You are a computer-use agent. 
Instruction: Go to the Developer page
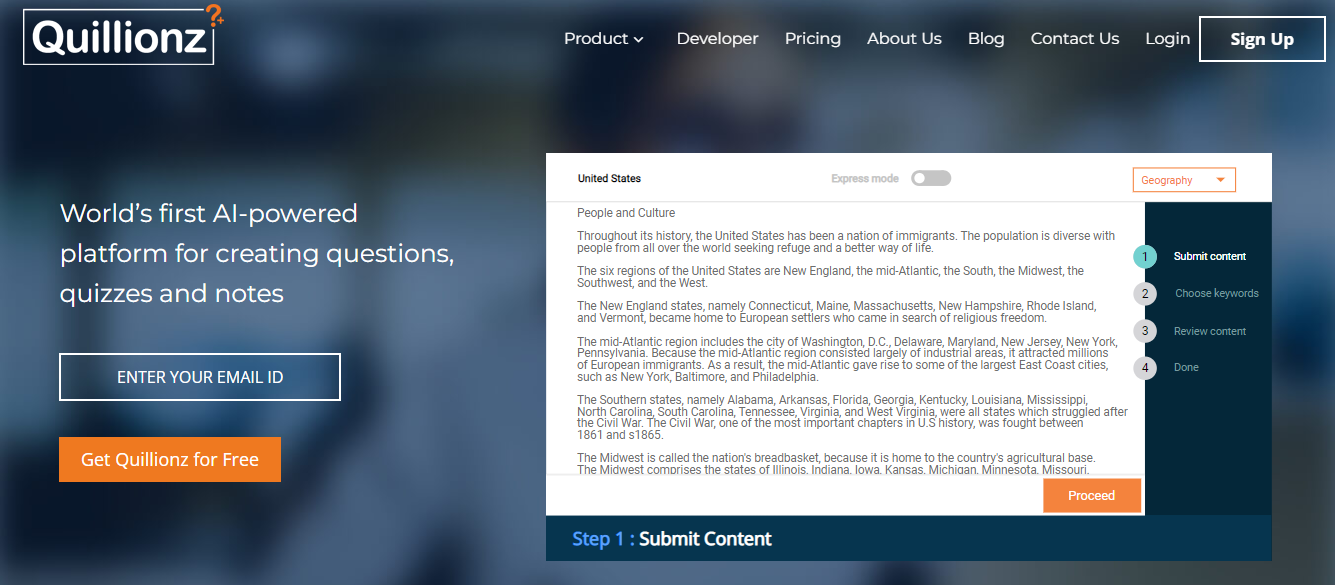click(x=717, y=39)
